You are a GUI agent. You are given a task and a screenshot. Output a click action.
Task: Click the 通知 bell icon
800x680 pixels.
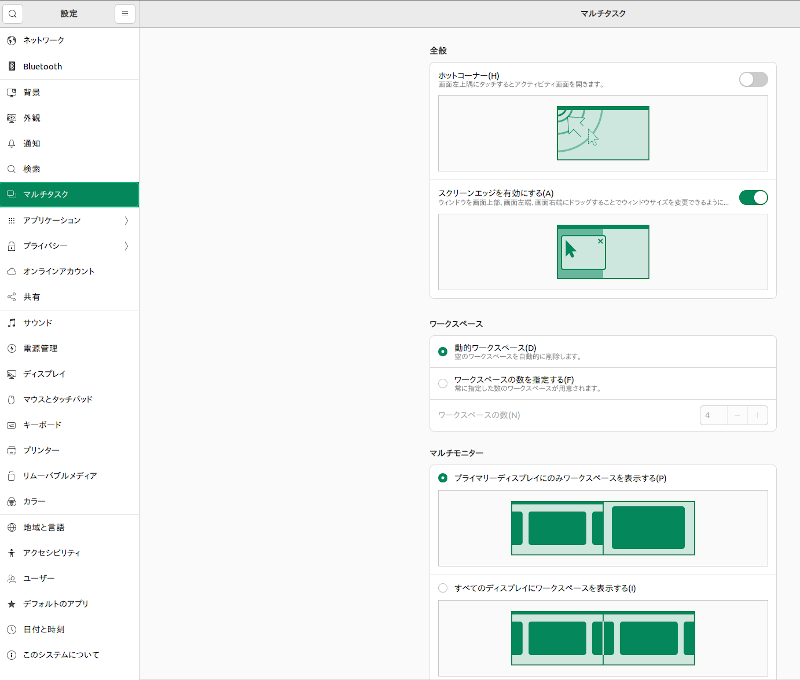[x=12, y=144]
